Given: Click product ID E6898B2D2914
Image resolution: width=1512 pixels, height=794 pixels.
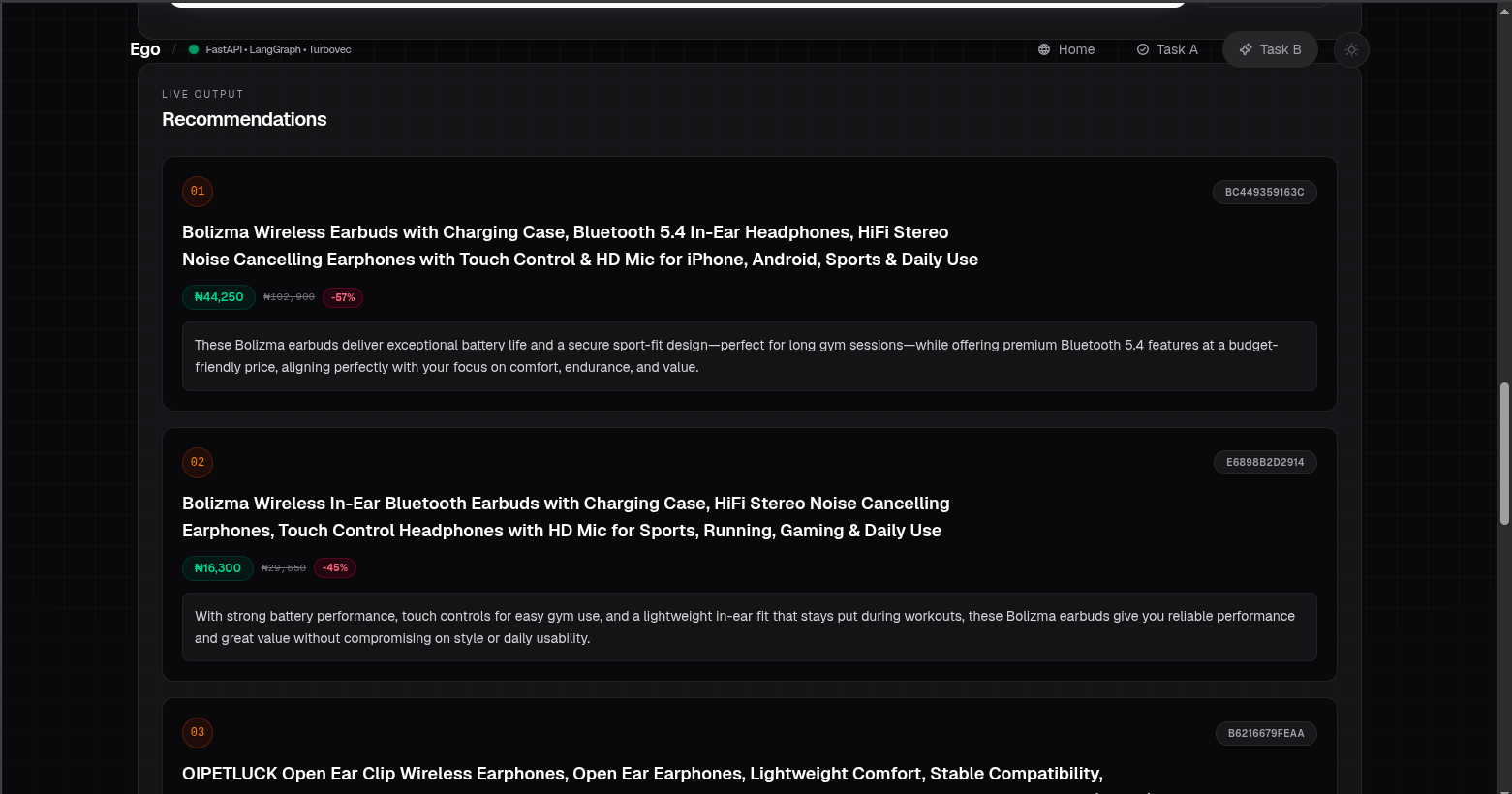Looking at the screenshot, I should coord(1265,462).
